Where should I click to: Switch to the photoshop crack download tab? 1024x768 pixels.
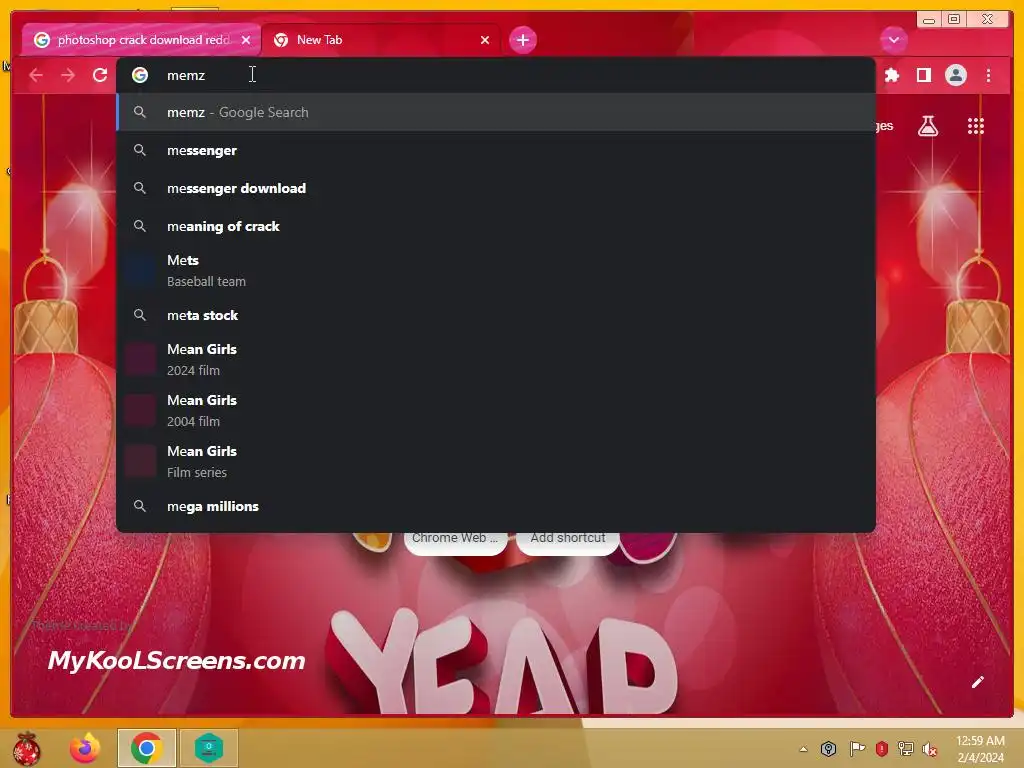coord(141,40)
